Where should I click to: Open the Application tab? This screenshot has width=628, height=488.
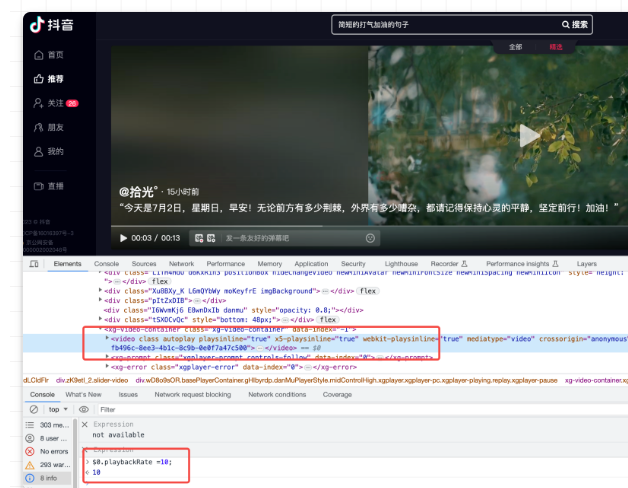(311, 264)
